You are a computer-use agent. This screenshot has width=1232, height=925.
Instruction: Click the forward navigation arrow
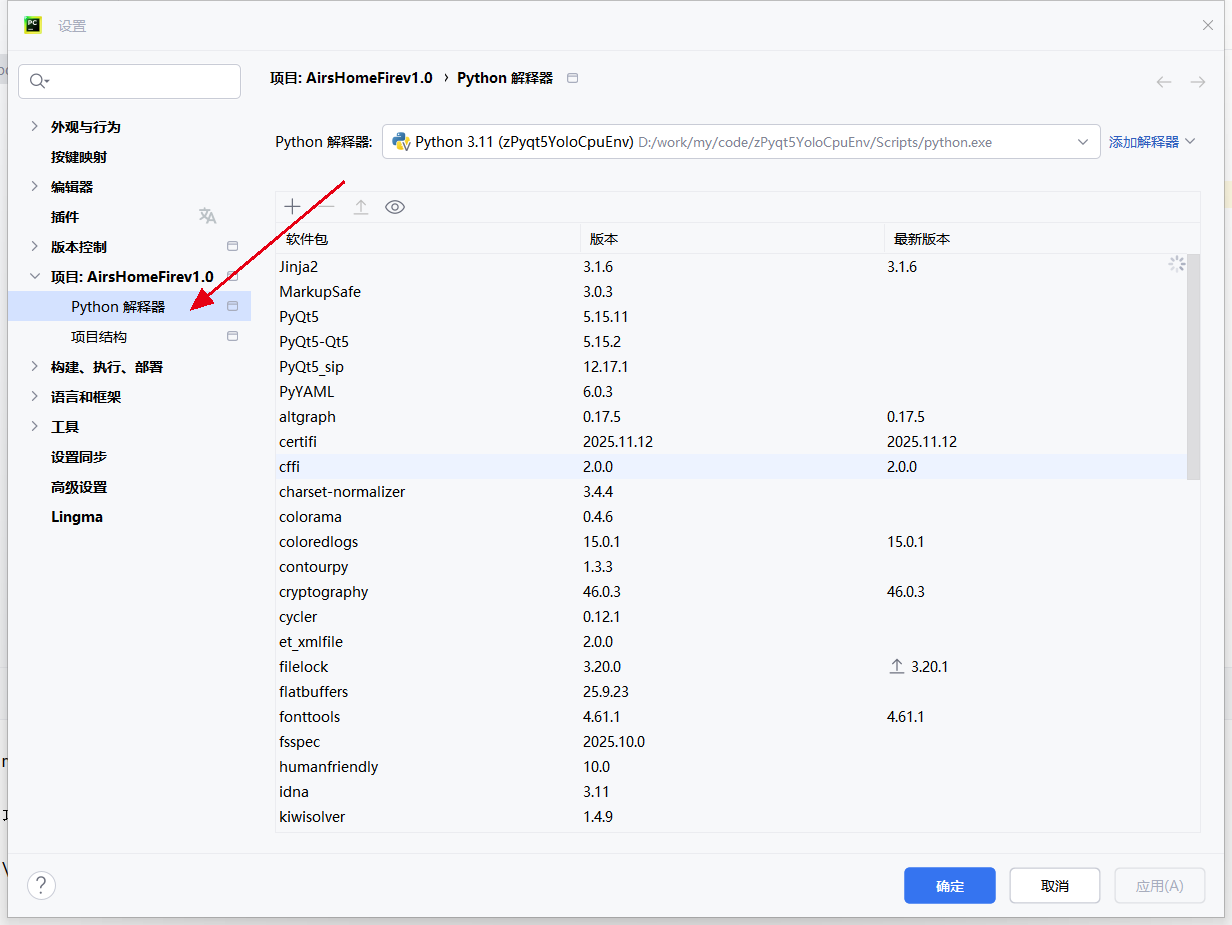[1198, 82]
